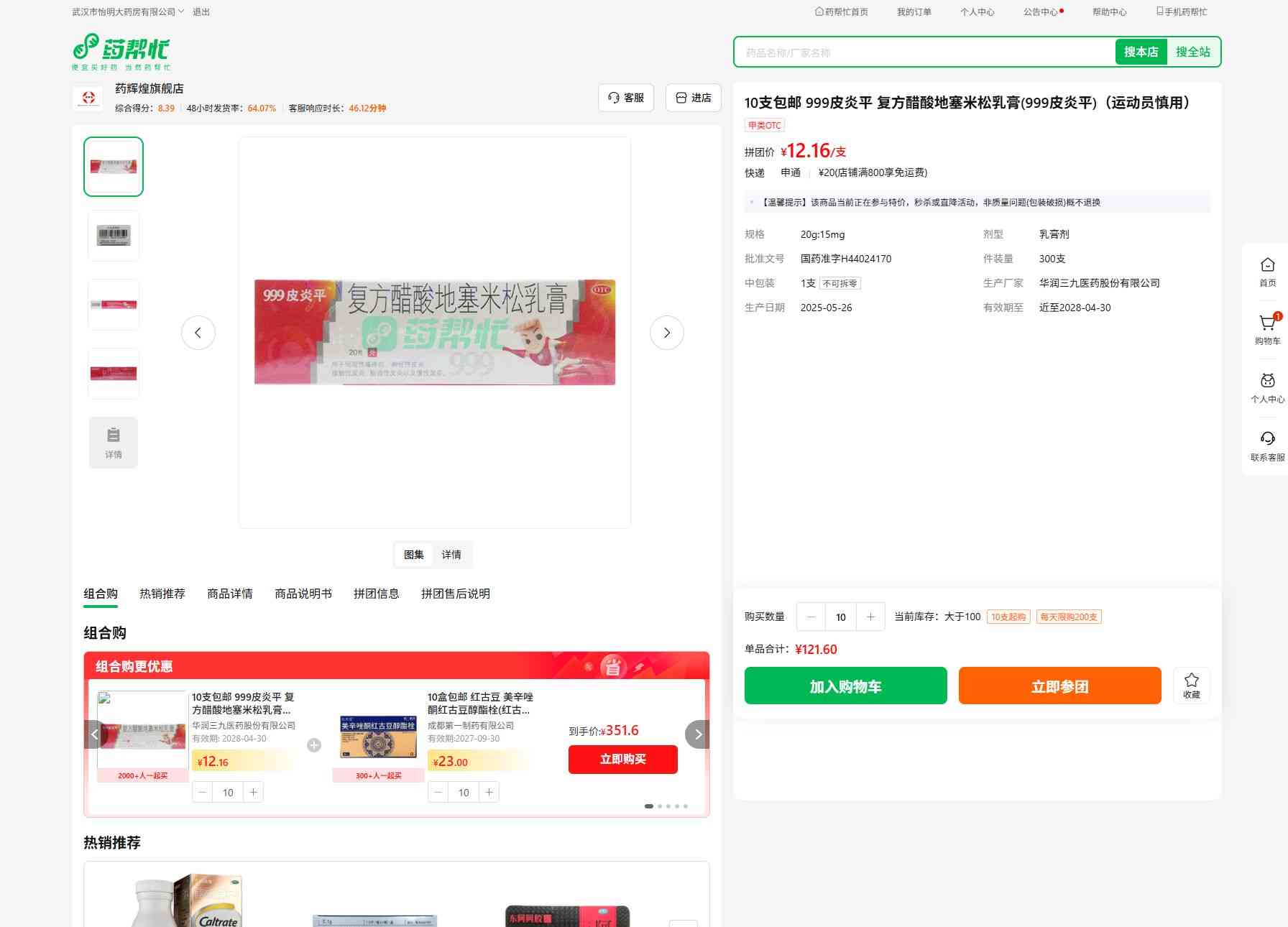Screen dimensions: 1288x927
Task: Click the green 加入购物车 button
Action: click(845, 686)
